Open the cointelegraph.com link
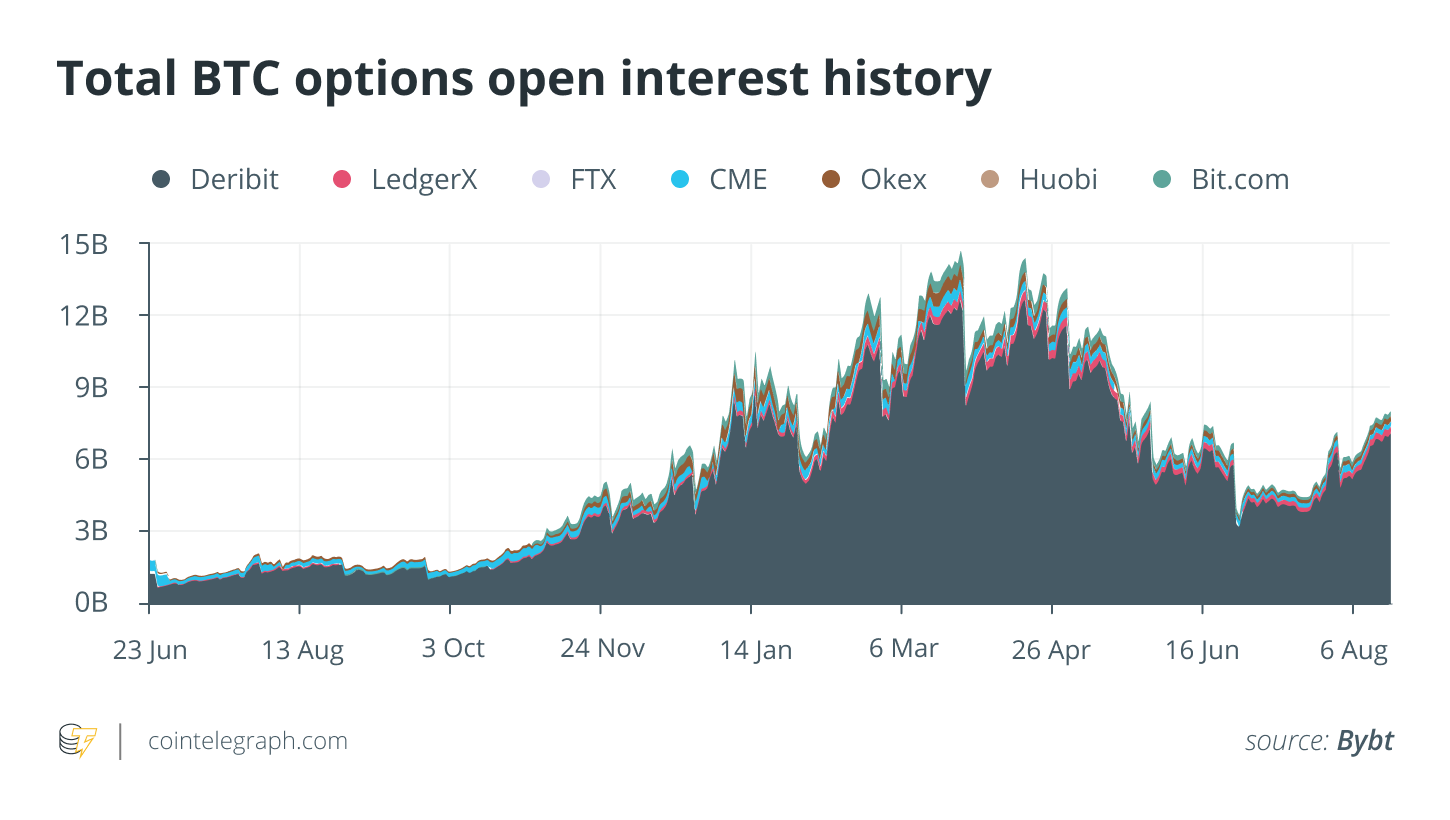 tap(248, 741)
